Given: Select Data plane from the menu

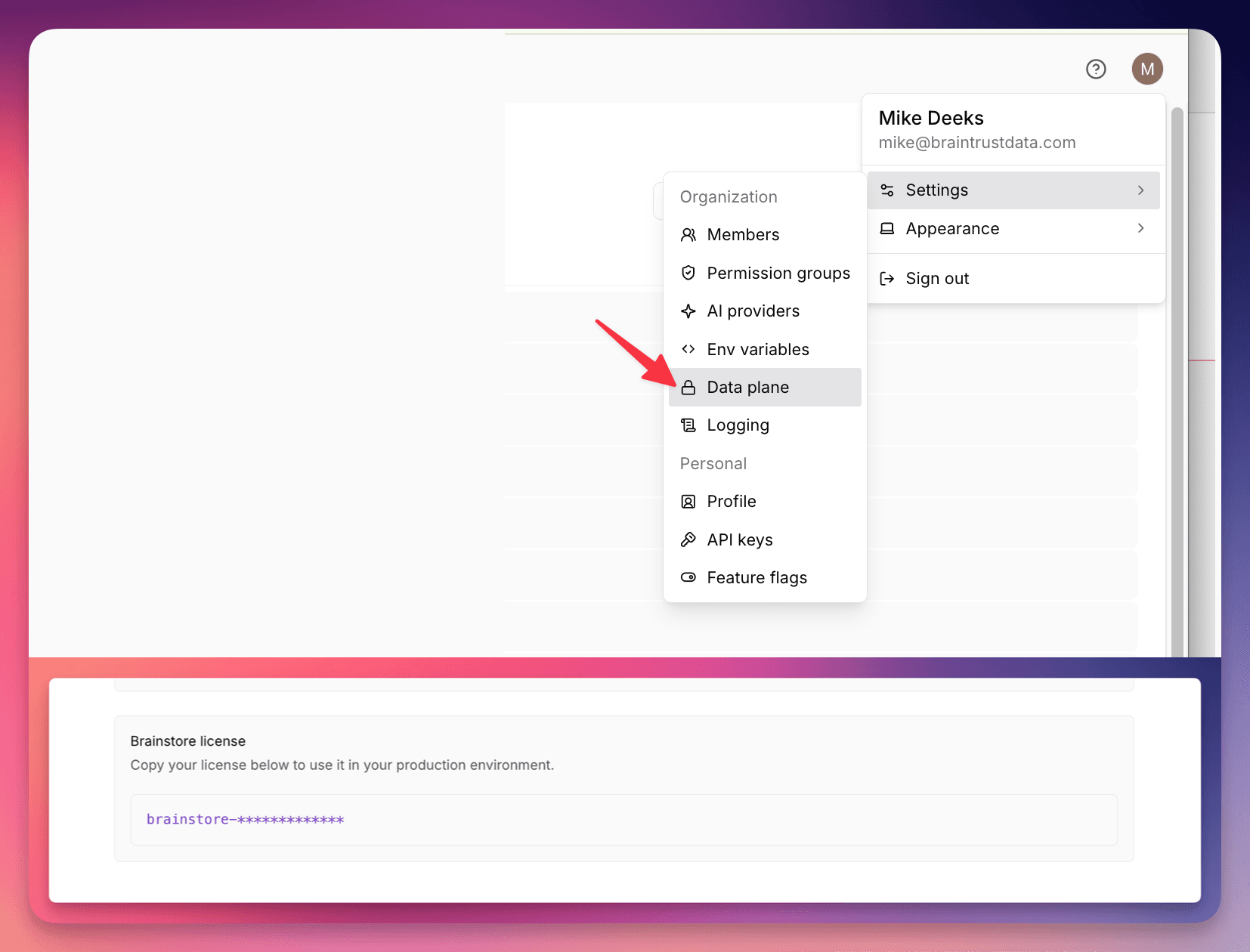Looking at the screenshot, I should [747, 387].
